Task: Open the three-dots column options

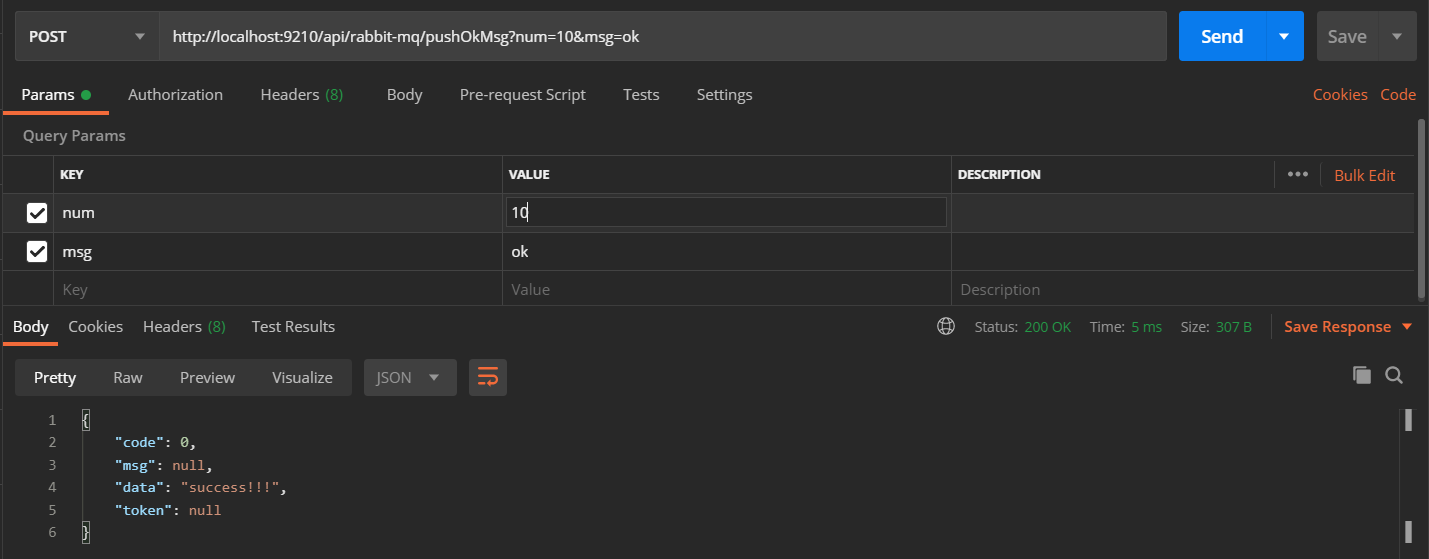Action: [x=1298, y=174]
